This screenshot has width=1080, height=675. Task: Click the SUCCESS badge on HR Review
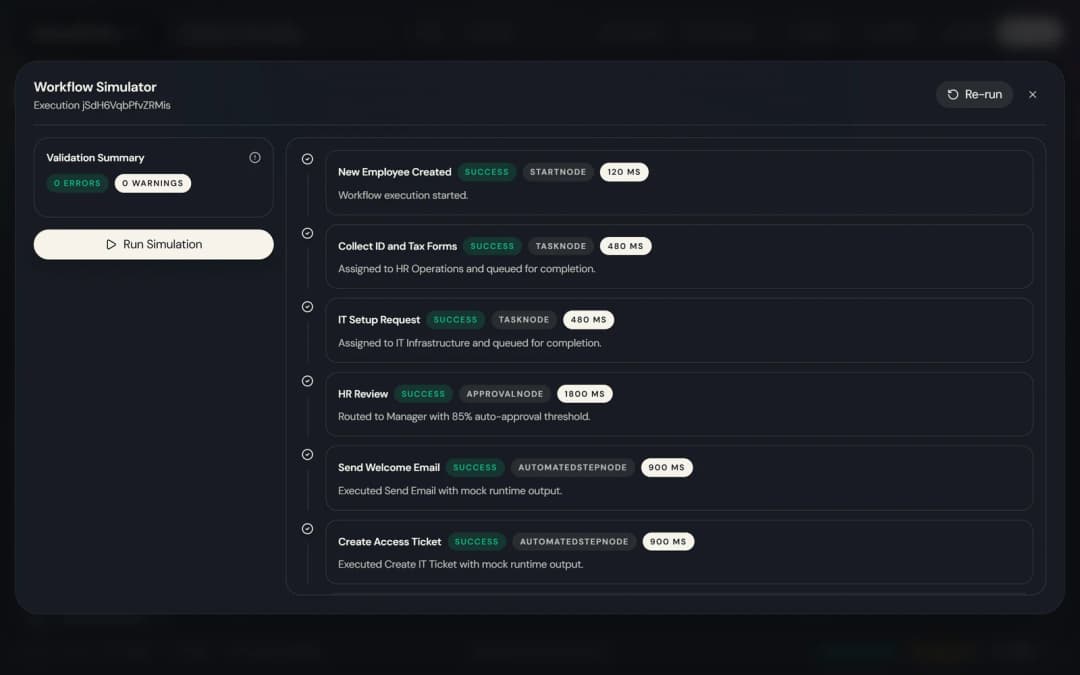click(x=423, y=394)
